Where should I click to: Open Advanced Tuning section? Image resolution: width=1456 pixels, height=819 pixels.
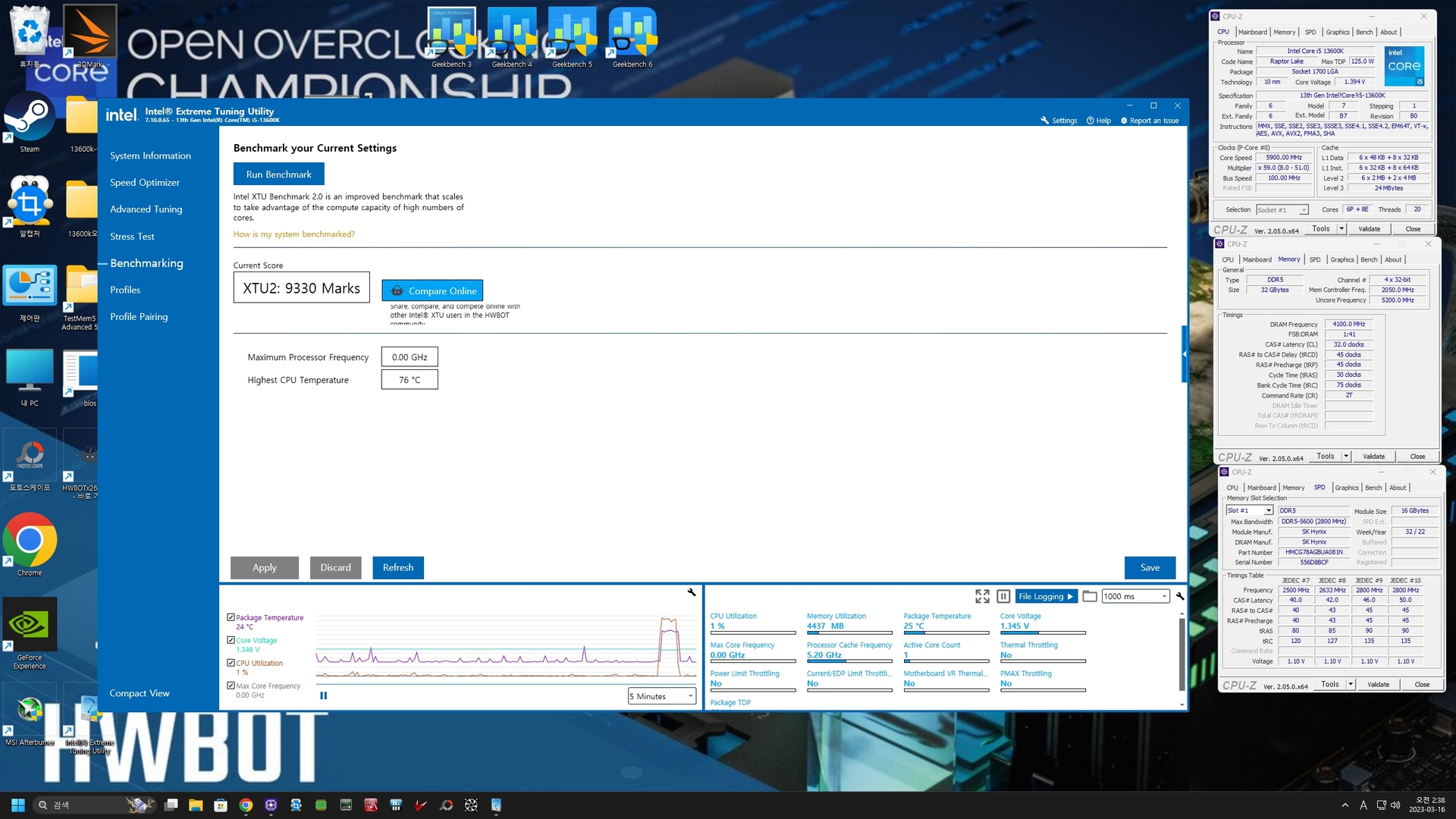click(x=146, y=209)
